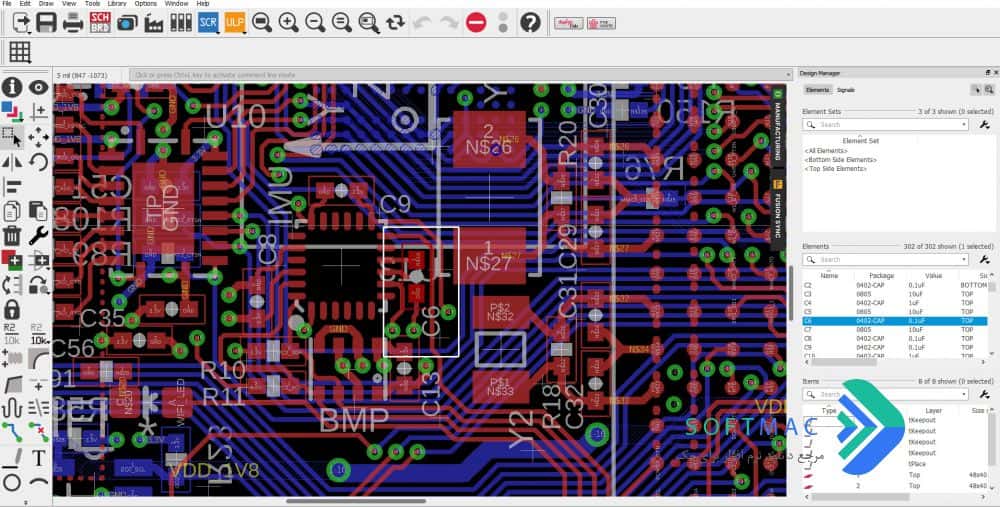Select the Delete trash can tool
Viewport: 1000px width, 507px height.
[x=11, y=235]
